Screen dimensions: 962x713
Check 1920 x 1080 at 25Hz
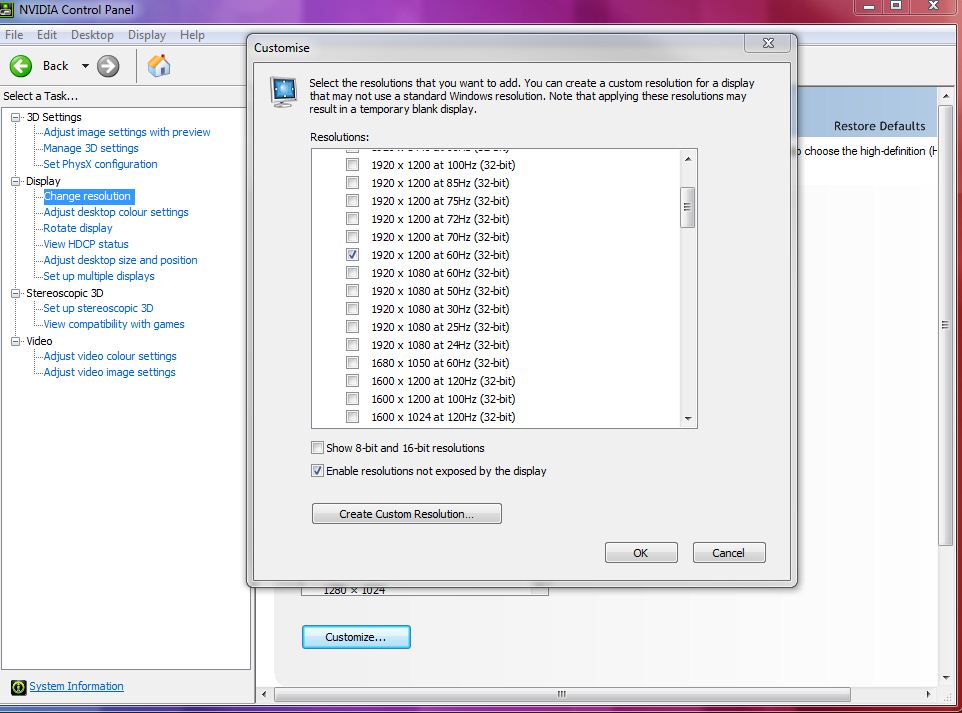click(x=352, y=326)
